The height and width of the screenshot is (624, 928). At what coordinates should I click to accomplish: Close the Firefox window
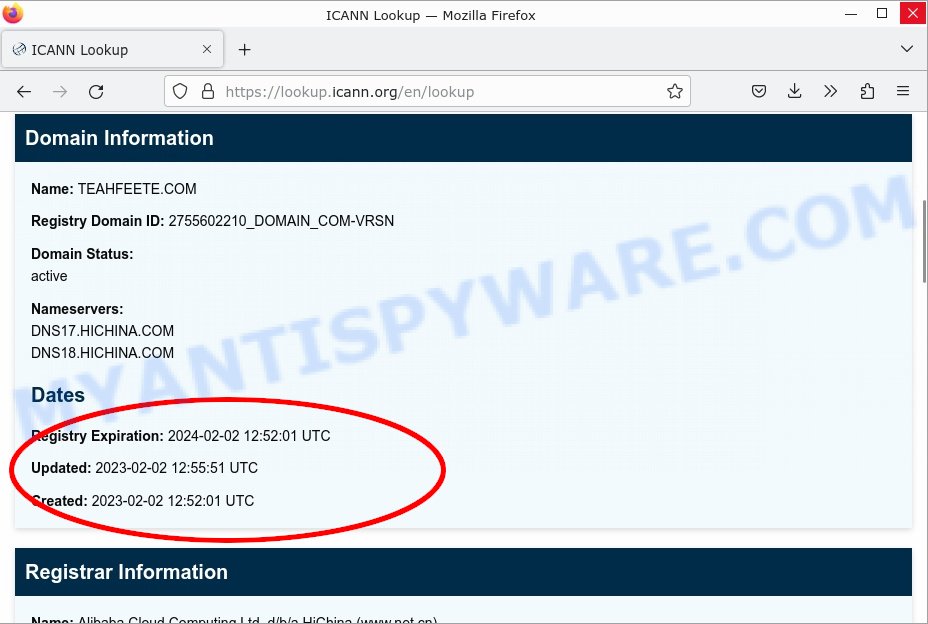point(913,14)
